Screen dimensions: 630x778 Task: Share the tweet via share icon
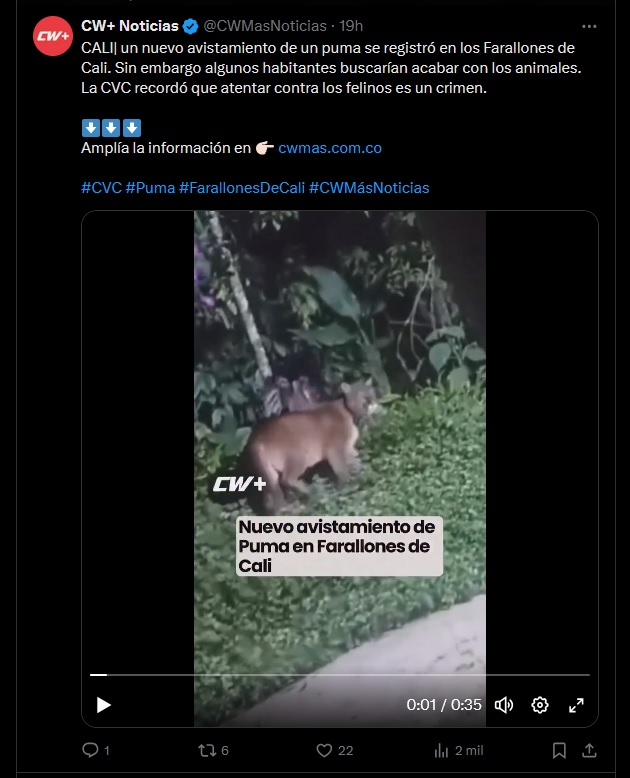[x=589, y=750]
